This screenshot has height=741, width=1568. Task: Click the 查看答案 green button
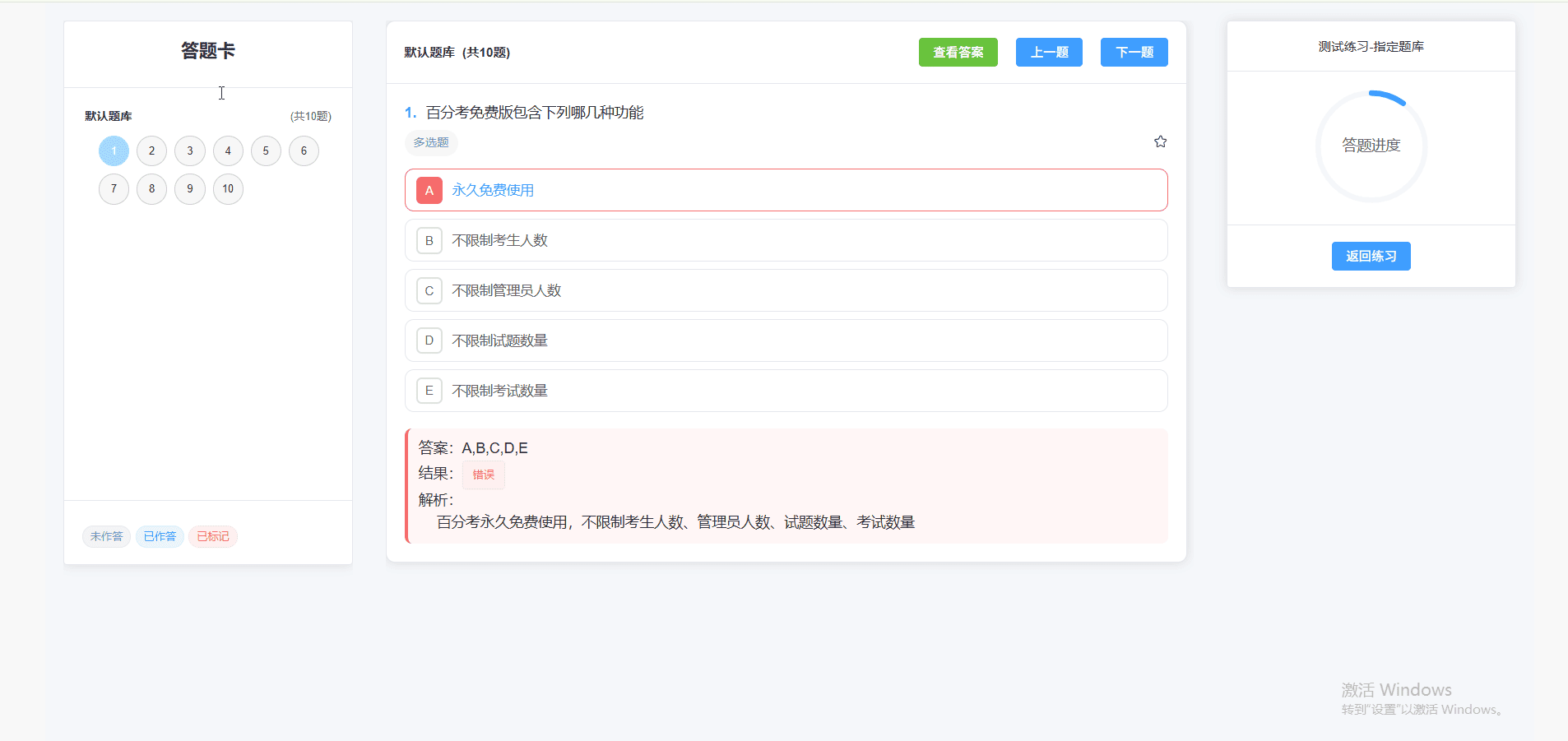click(x=958, y=52)
